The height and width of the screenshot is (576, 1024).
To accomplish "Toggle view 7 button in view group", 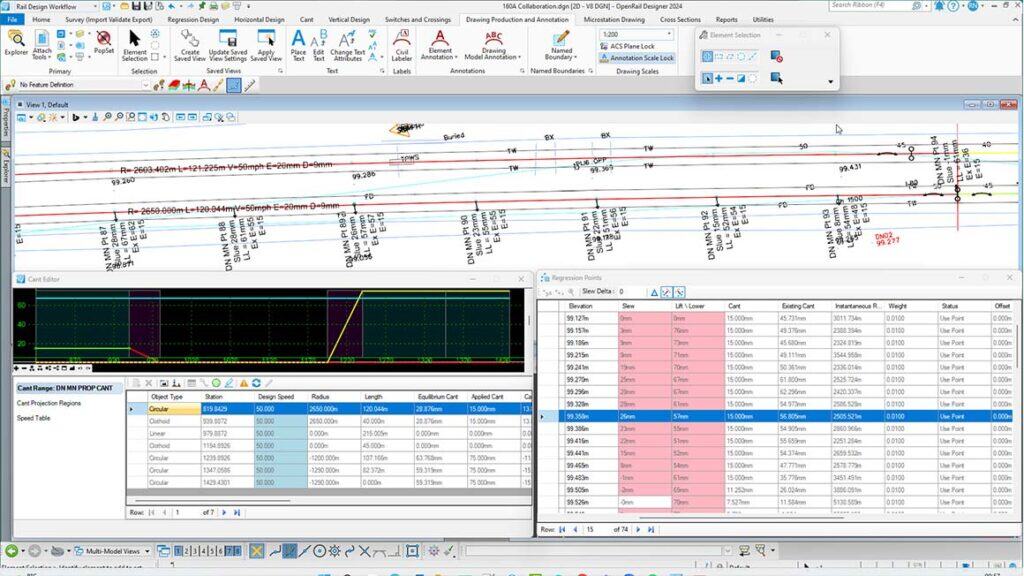I will click(x=229, y=551).
